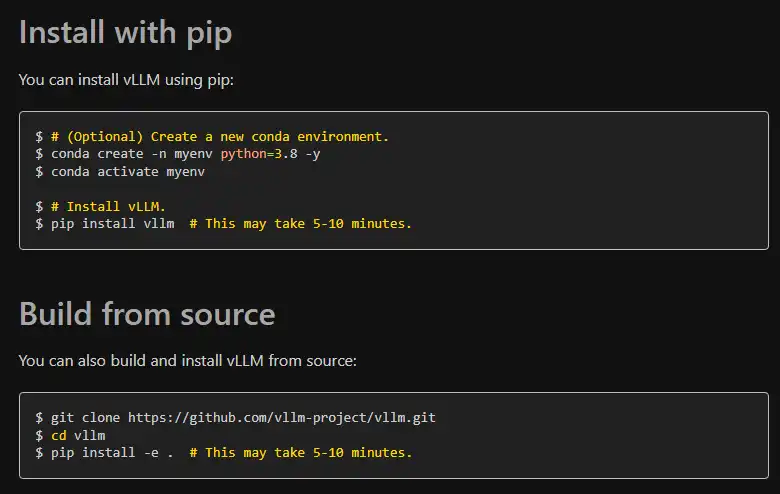Screen dimensions: 780x494
Task: Click the github.com/vllm-project/vllm.git URL
Action: tap(282, 418)
